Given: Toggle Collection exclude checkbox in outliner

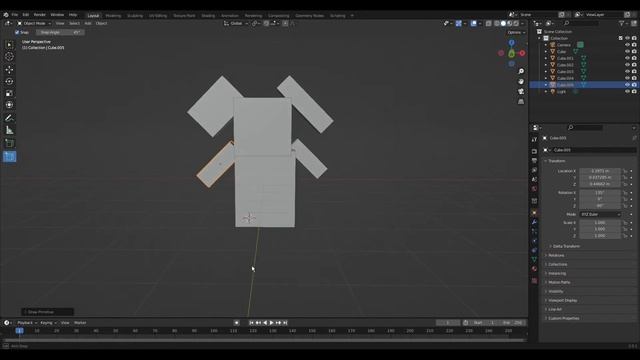Looking at the screenshot, I should click(x=621, y=38).
